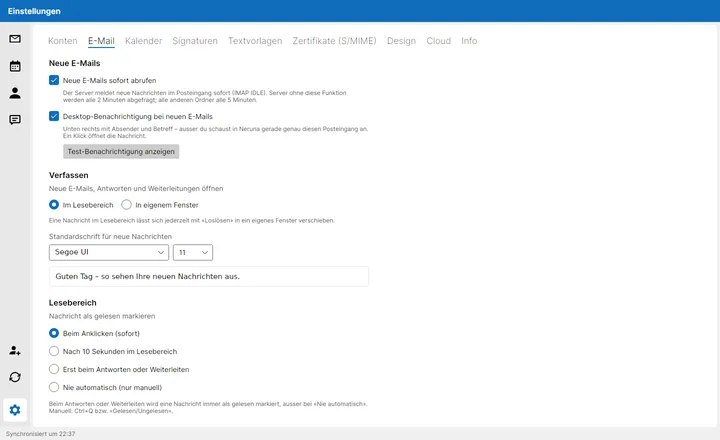The width and height of the screenshot is (720, 440).
Task: Open the chat message icon in sidebar
Action: pyautogui.click(x=15, y=120)
